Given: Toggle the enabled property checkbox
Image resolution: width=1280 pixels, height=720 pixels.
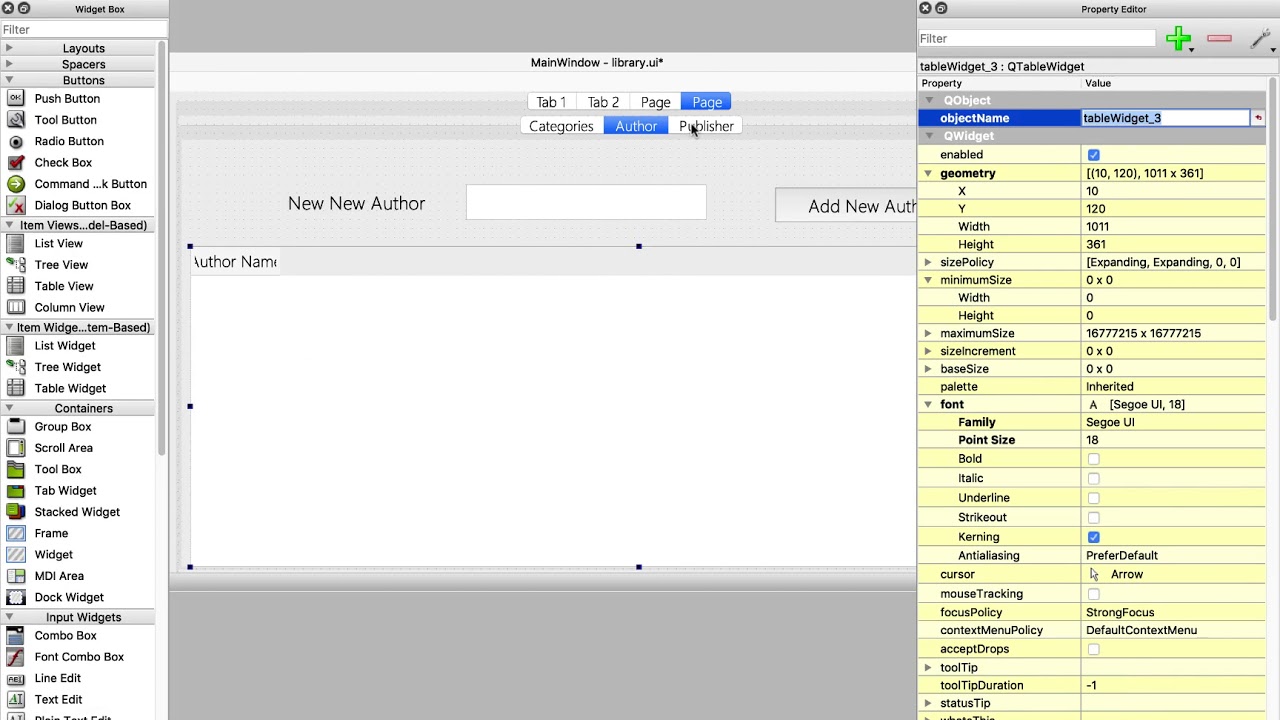Looking at the screenshot, I should (1093, 155).
